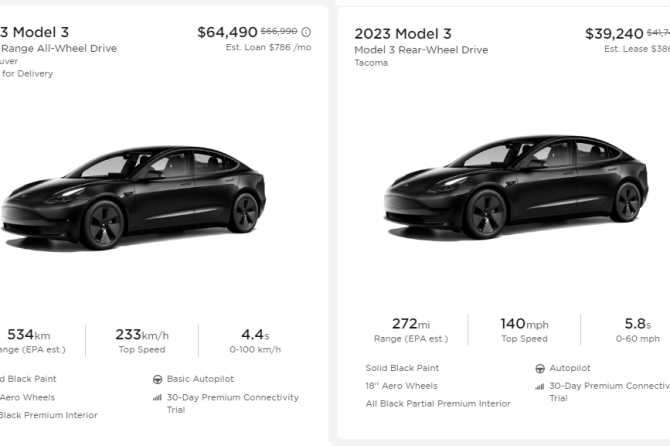The height and width of the screenshot is (446, 670).
Task: Click the $39,240 price
Action: (614, 33)
